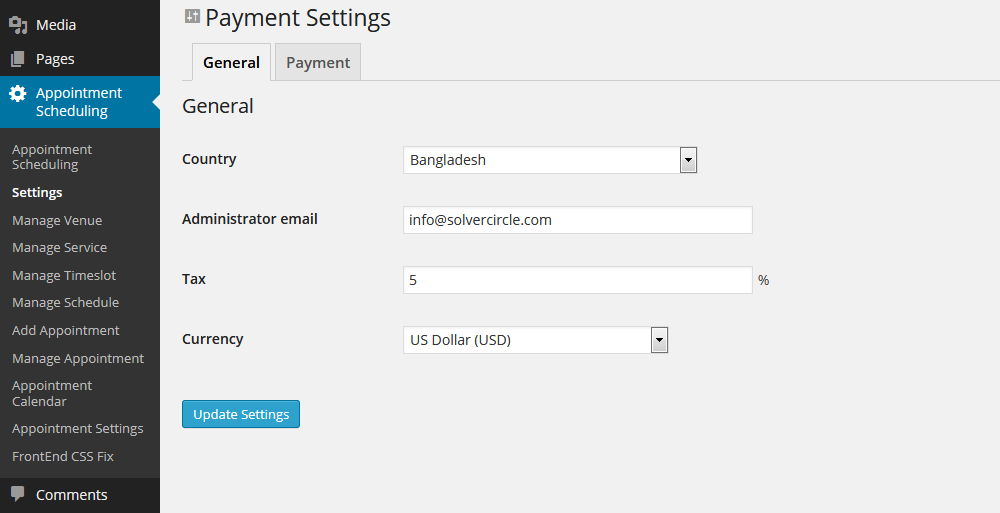
Task: Open the Country dropdown arrow
Action: [x=688, y=160]
